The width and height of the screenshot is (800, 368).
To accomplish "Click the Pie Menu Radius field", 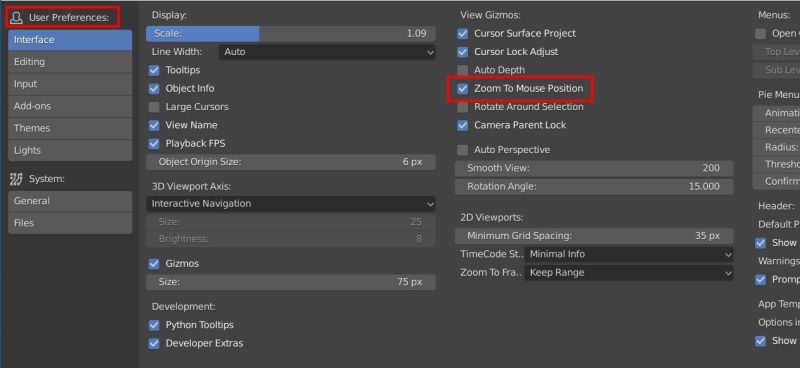I will pos(777,148).
